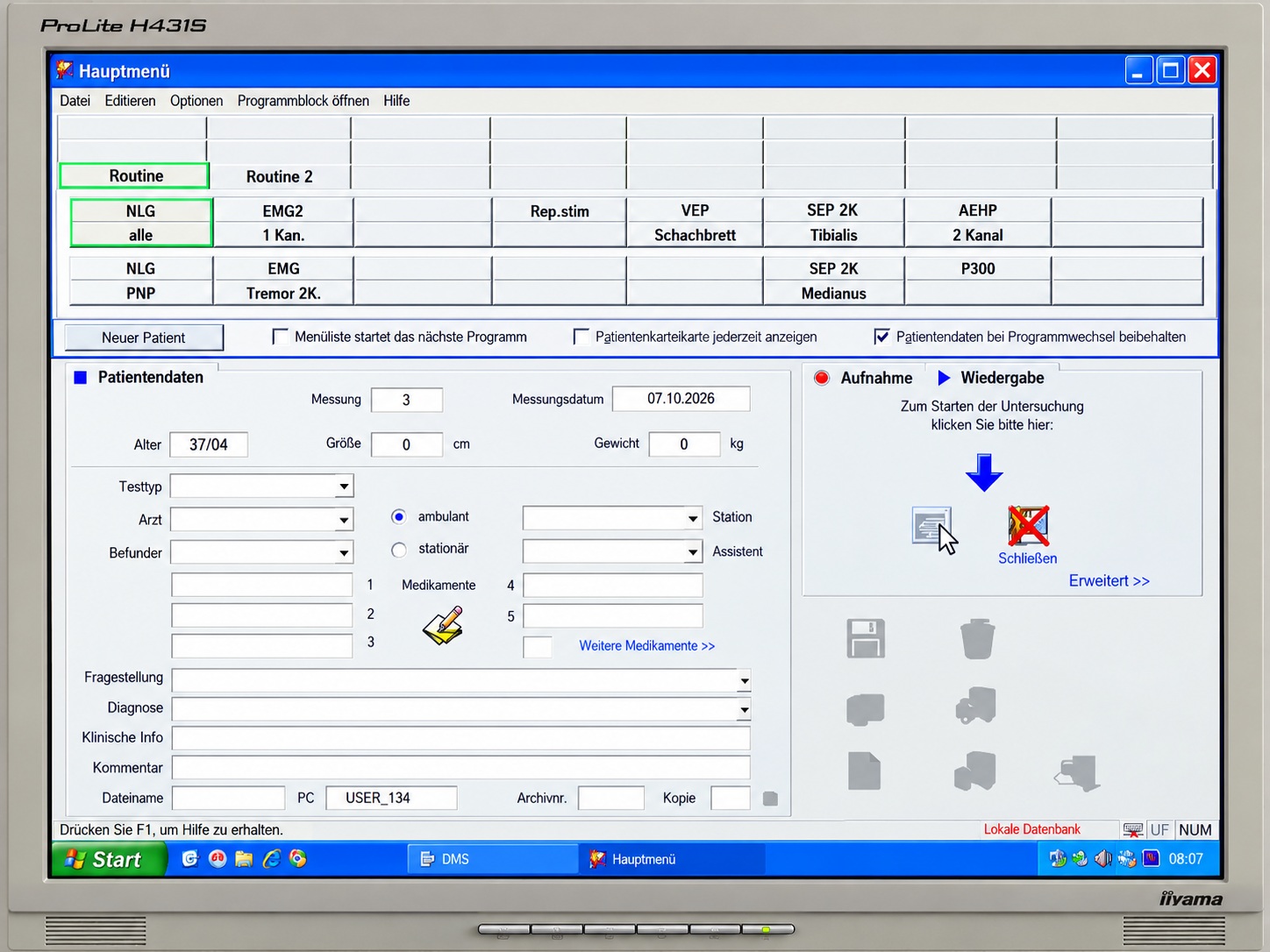Click the volume speaker tray icon
The image size is (1270, 952).
click(1103, 858)
